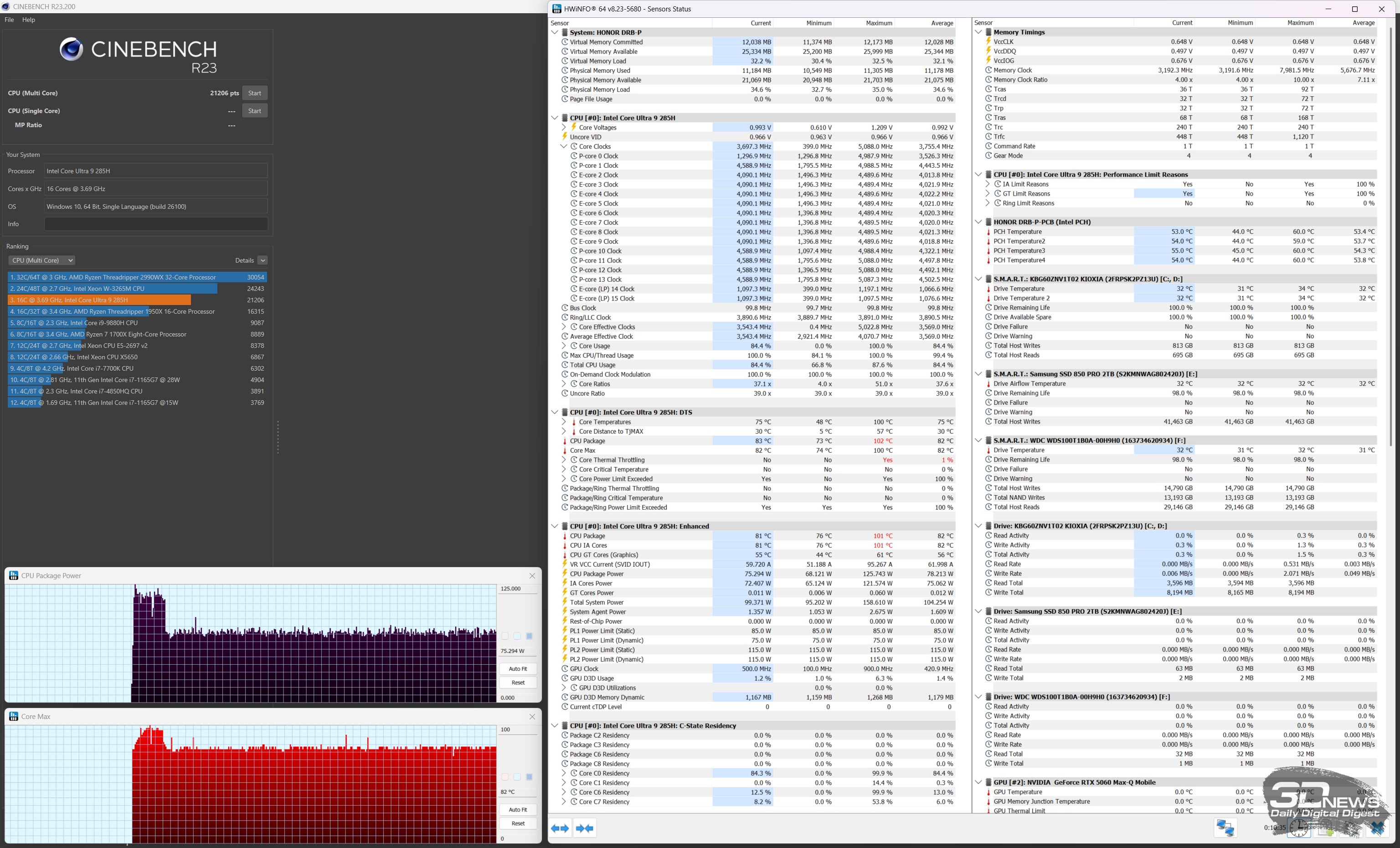
Task: Click the blue color swatch in CPU Package Power graph
Action: (x=529, y=636)
